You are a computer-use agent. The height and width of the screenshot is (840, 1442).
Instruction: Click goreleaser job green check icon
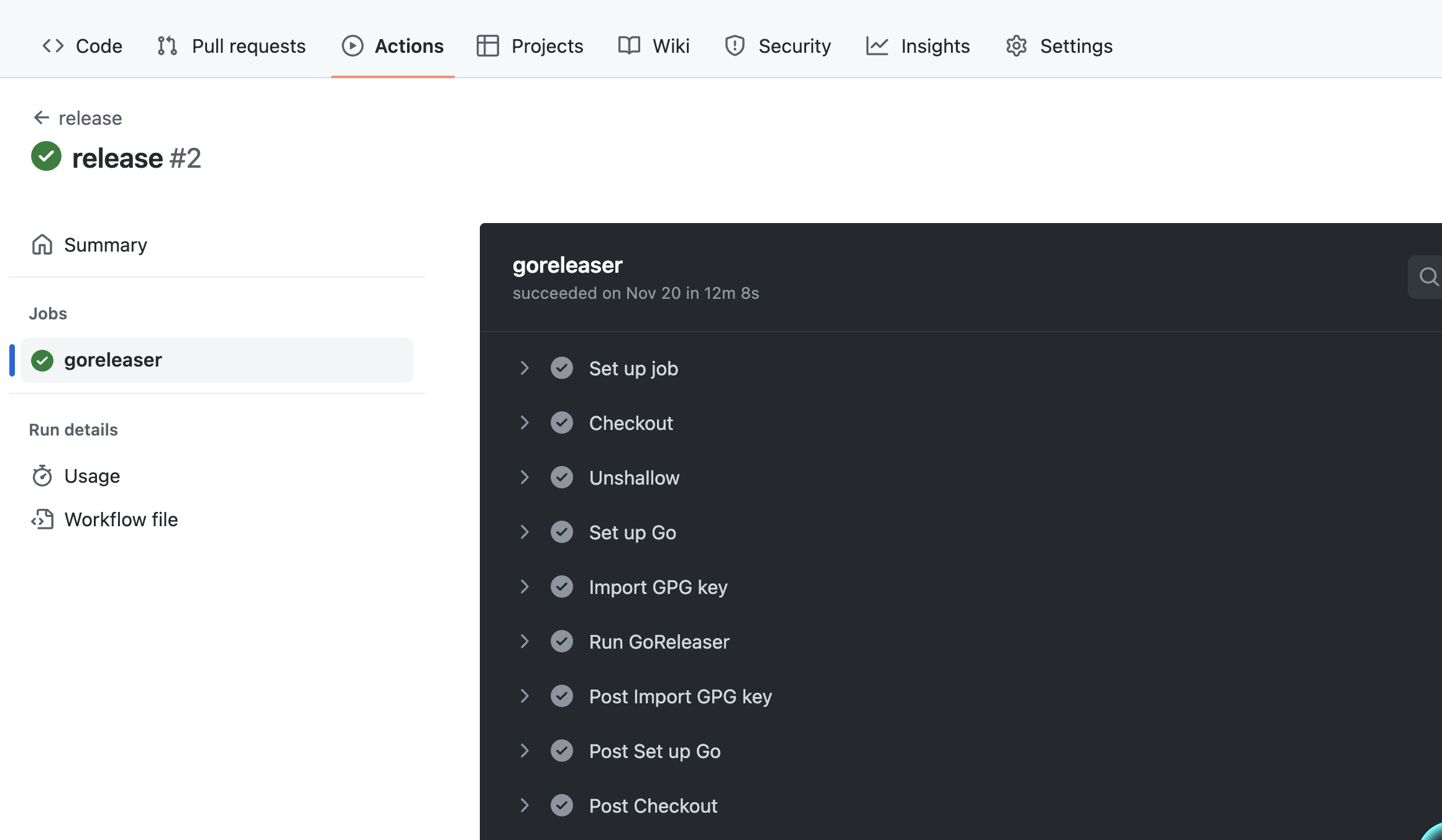[x=42, y=360]
